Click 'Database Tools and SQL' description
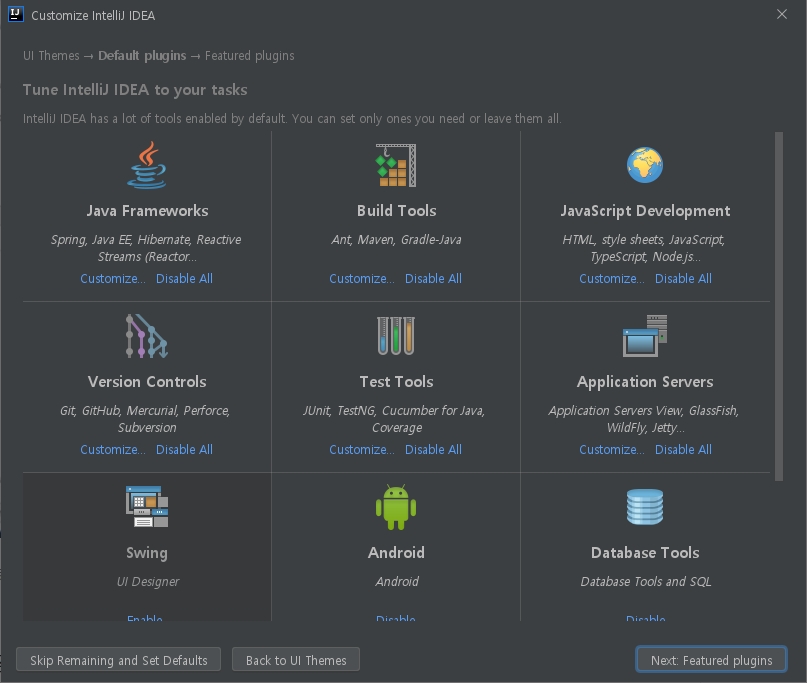The width and height of the screenshot is (807, 683). (x=645, y=581)
